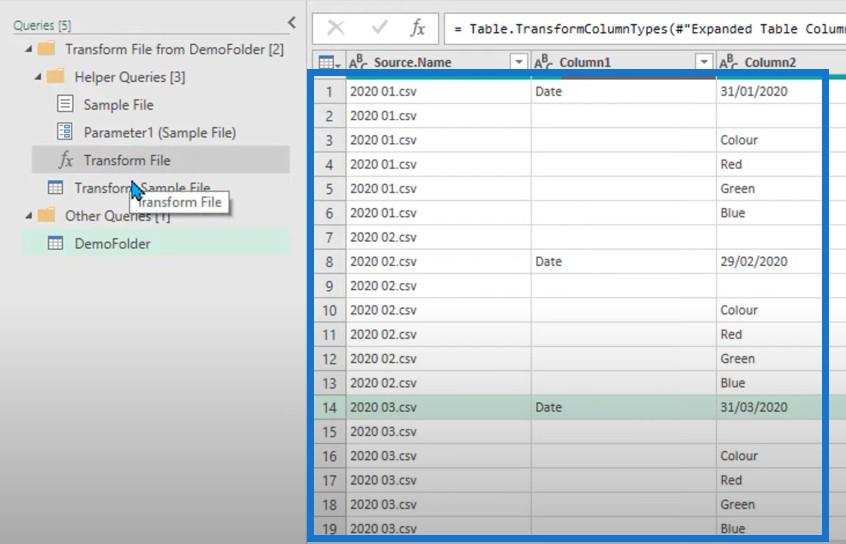This screenshot has height=544, width=846.
Task: Click the Green cell in row 12
Action: 769,358
